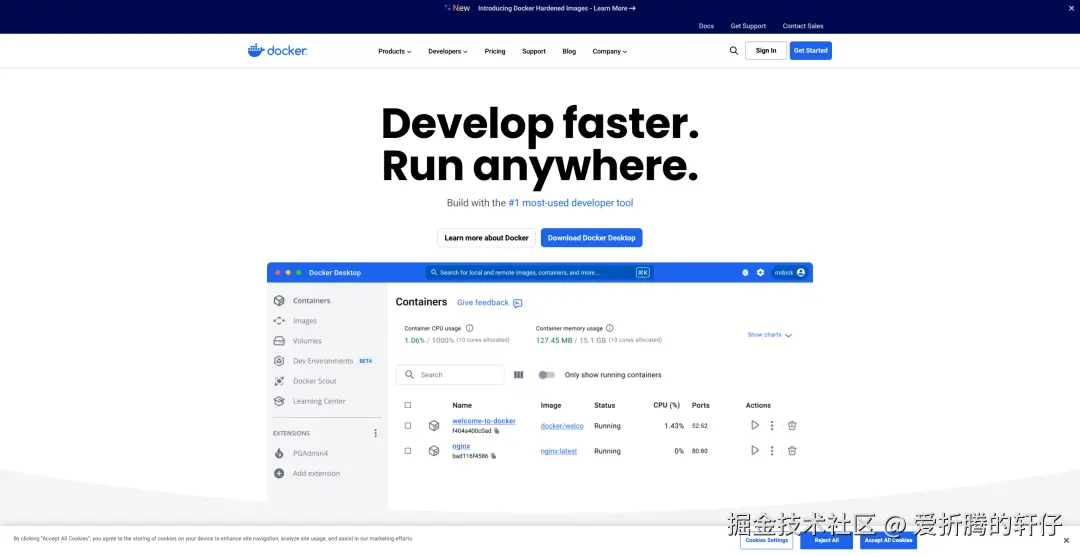Open the settings gear in Docker Desktop header

point(760,272)
